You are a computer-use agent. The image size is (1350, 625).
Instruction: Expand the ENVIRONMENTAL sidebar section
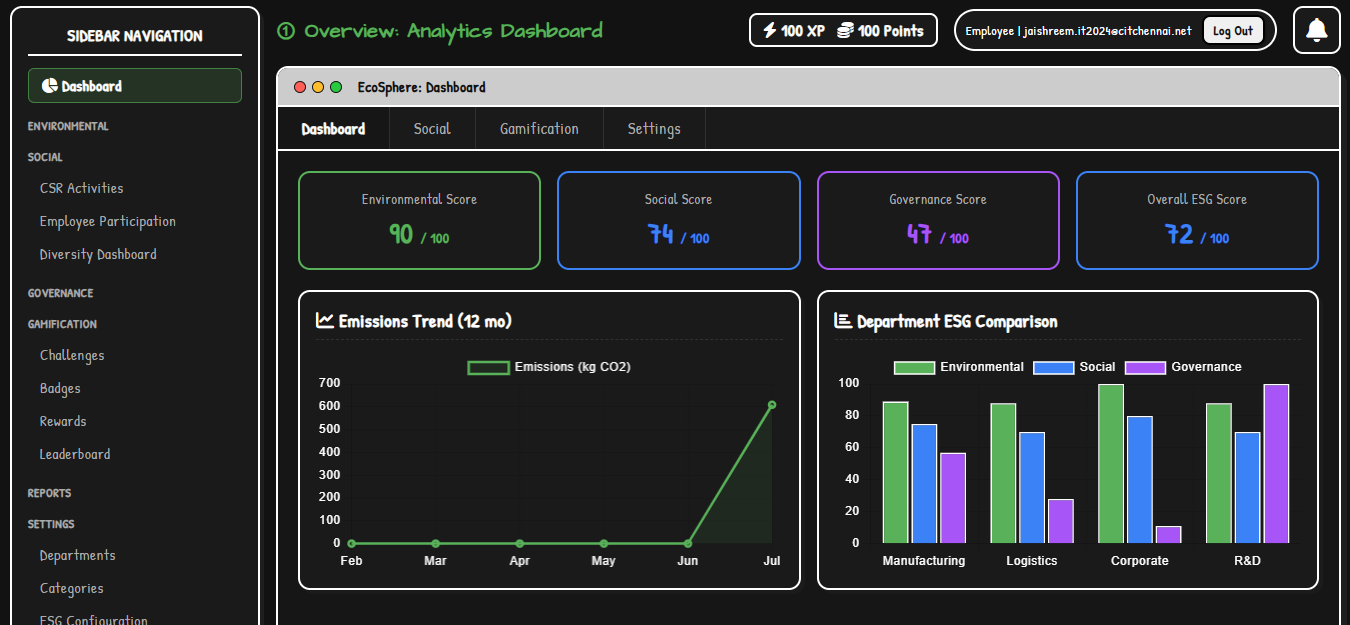68,127
